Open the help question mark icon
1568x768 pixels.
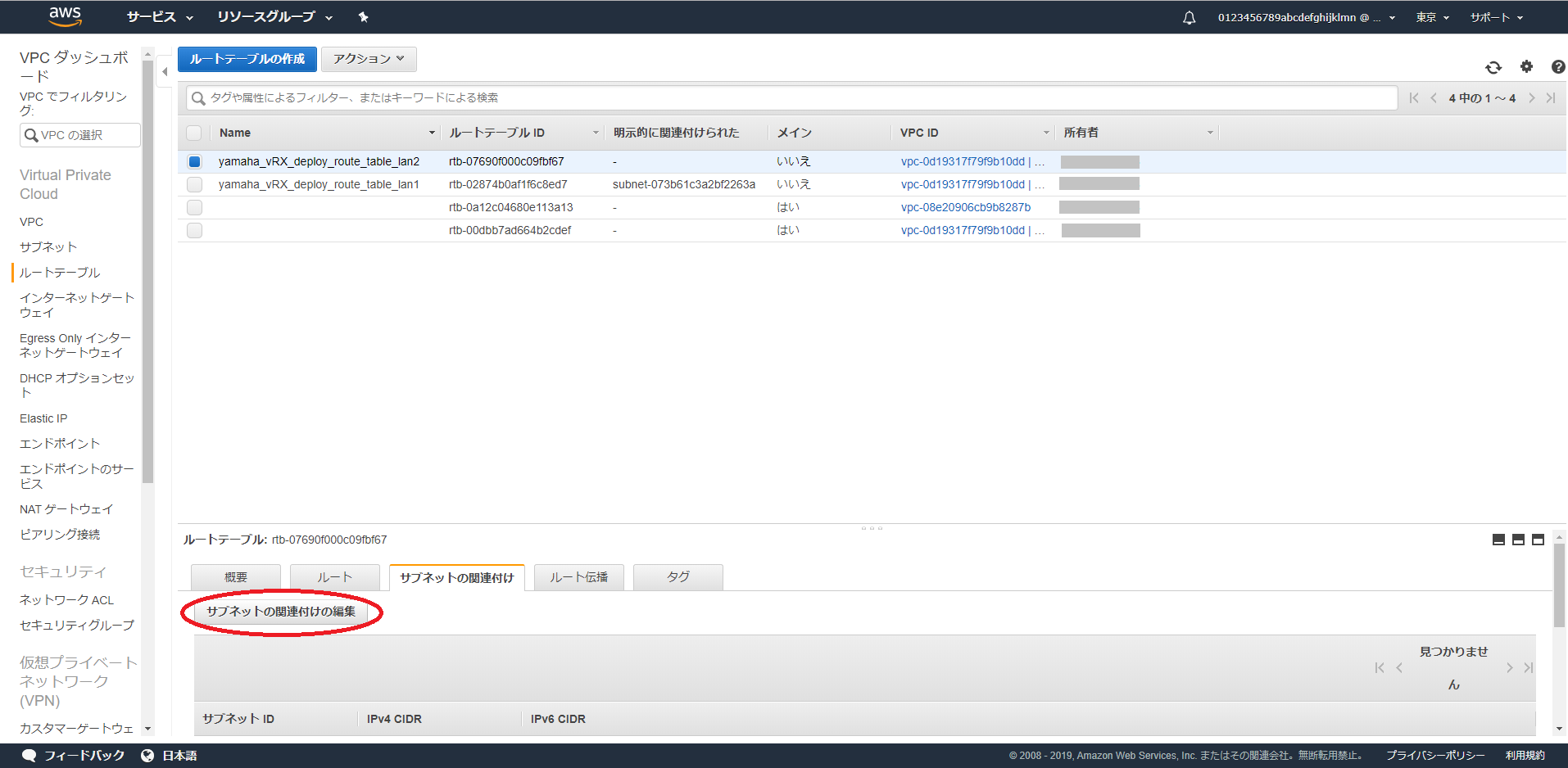click(x=1557, y=67)
